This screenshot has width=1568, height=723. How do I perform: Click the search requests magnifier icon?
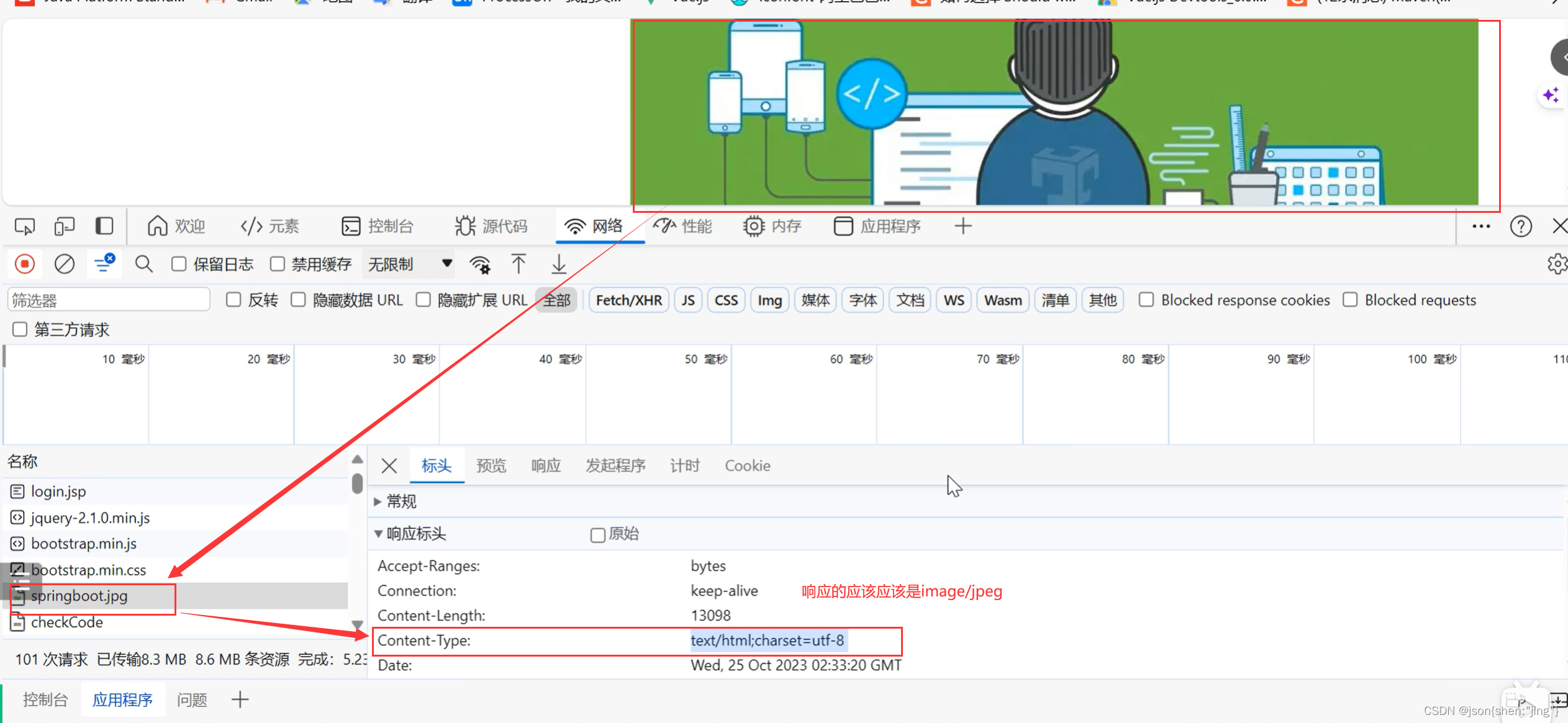click(x=143, y=264)
